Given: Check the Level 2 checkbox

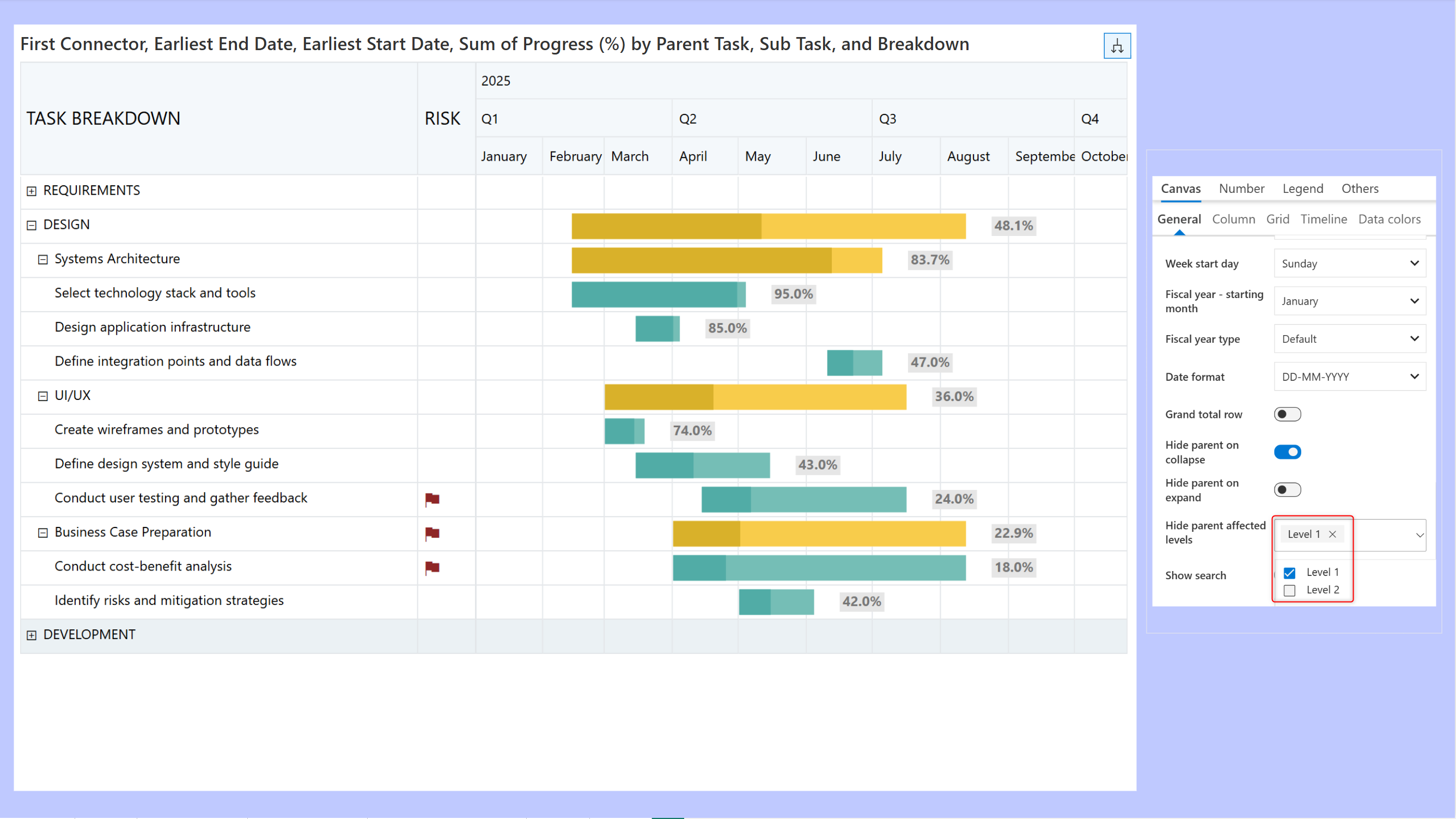Looking at the screenshot, I should tap(1289, 591).
